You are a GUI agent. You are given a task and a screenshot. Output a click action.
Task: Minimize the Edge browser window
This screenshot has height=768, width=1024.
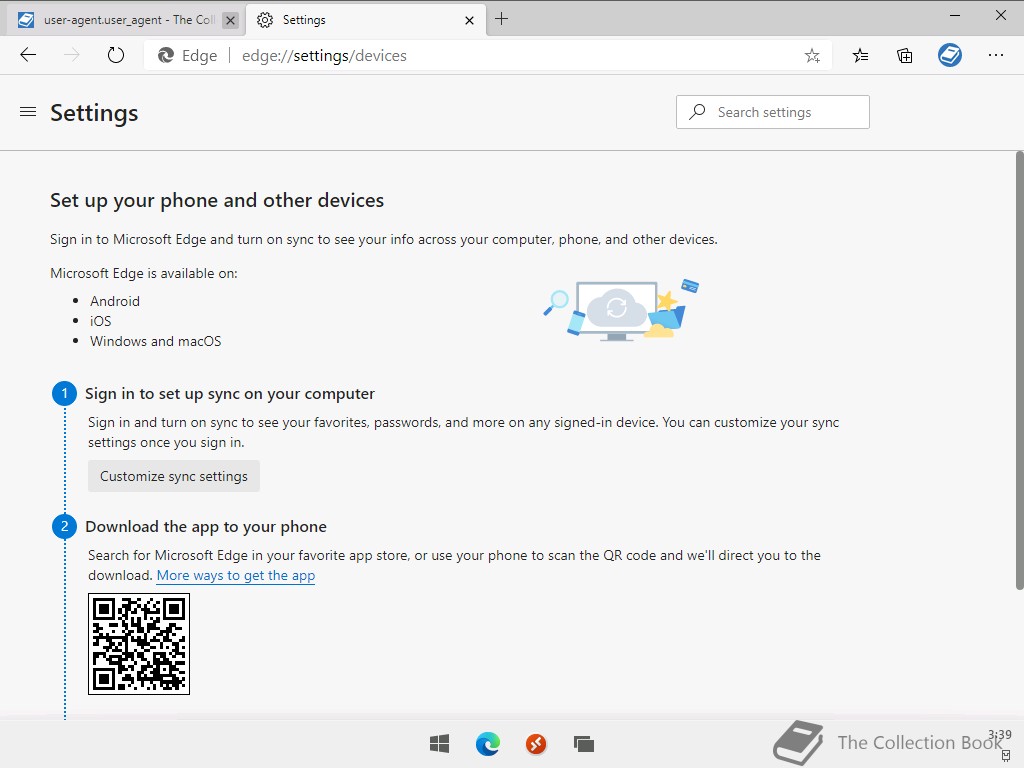click(x=955, y=15)
